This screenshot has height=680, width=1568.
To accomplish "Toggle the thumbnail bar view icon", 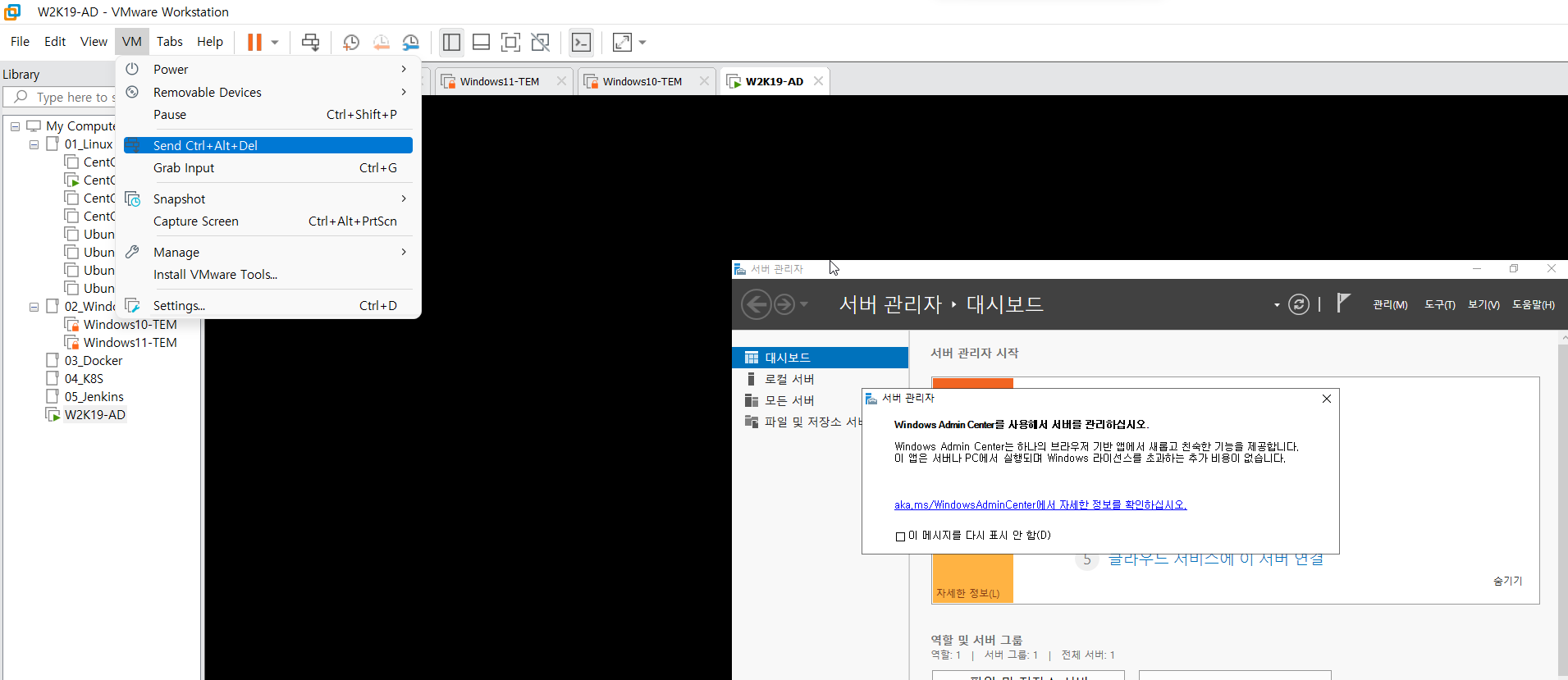I will (x=482, y=42).
